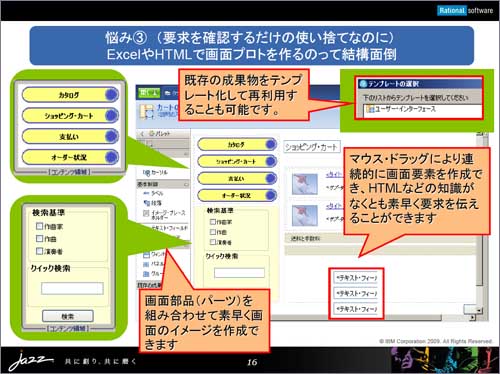This screenshot has height=374, width=500.
Task: Pick the ラベル element from the palette
Action: click(153, 193)
